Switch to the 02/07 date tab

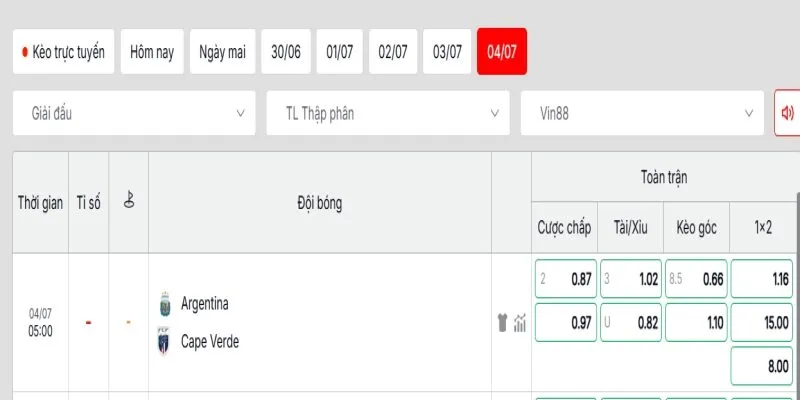393,52
